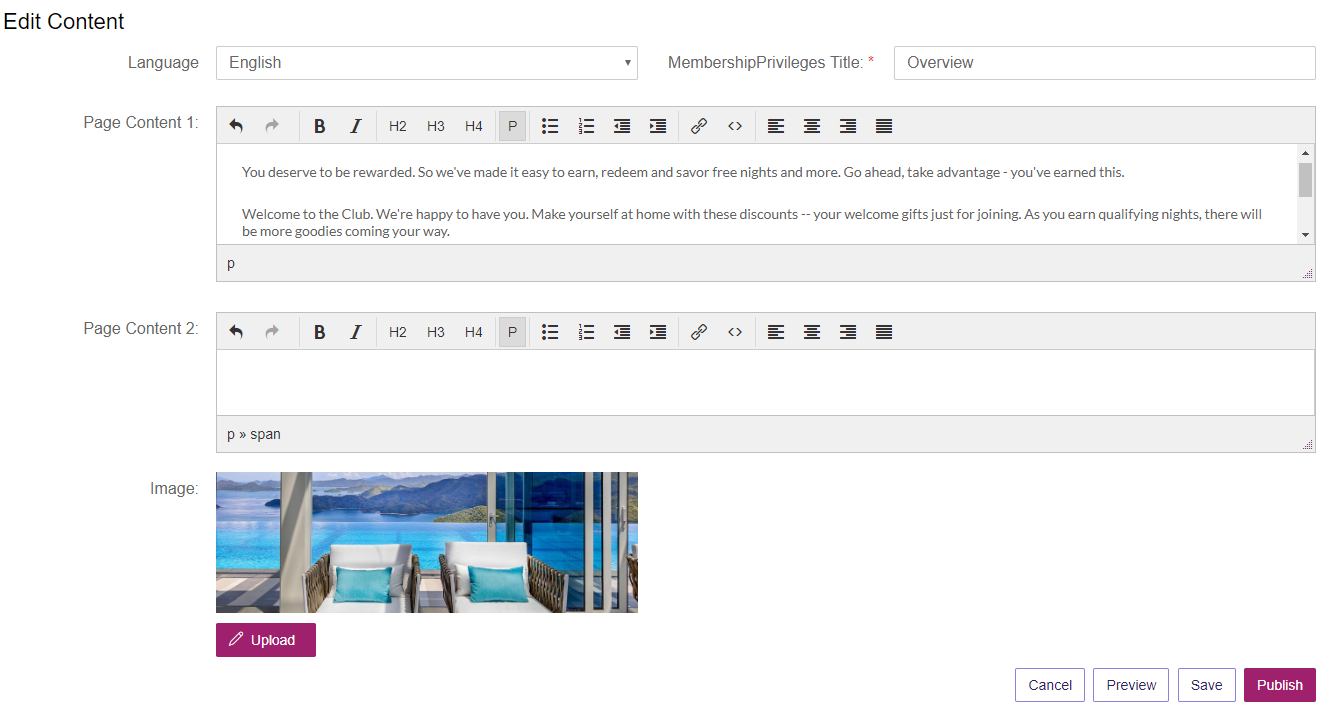
Task: Apply italic in Page Content 1 toolbar
Action: 355,126
